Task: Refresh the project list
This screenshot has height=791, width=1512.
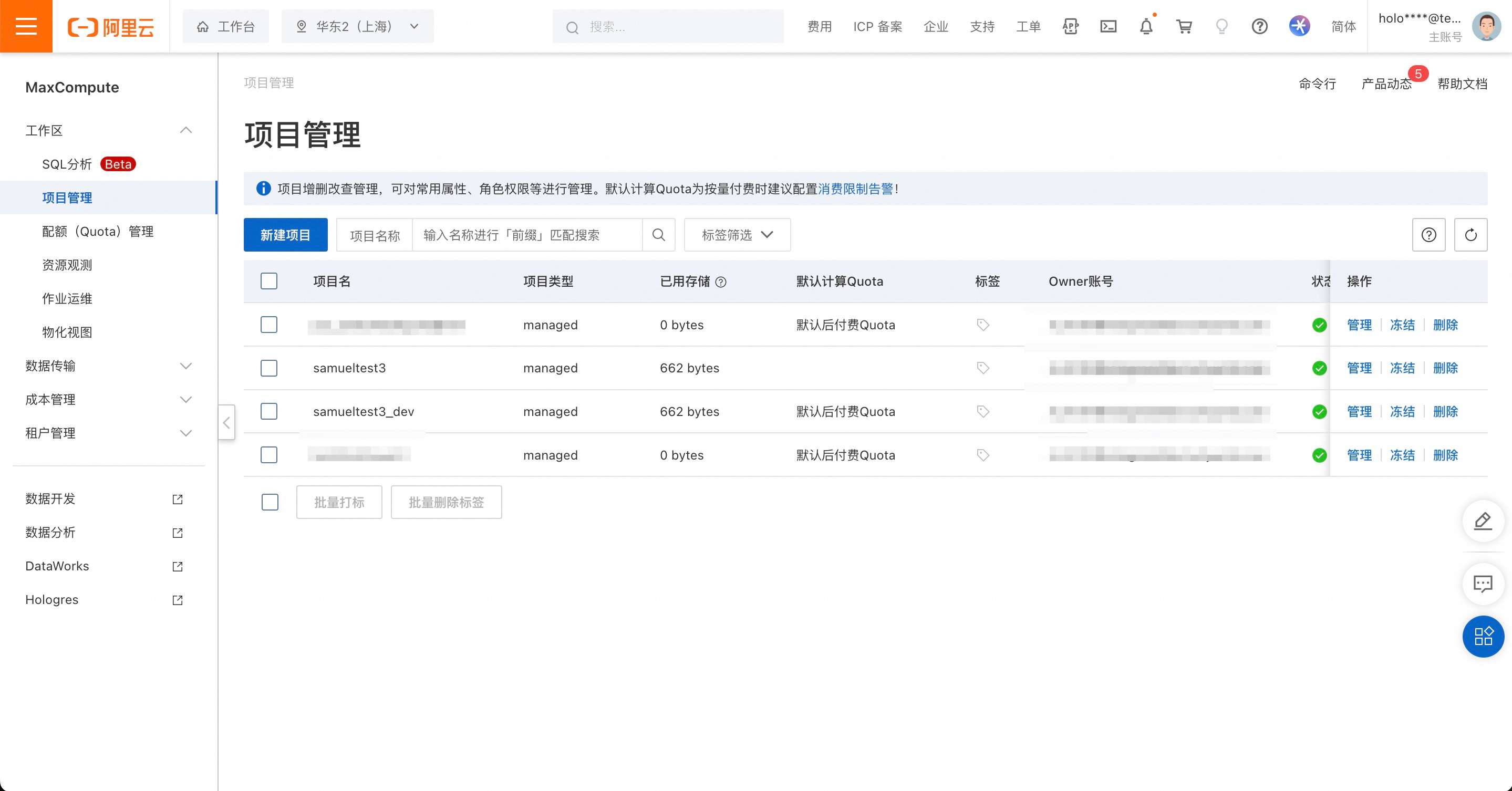Action: pyautogui.click(x=1470, y=235)
